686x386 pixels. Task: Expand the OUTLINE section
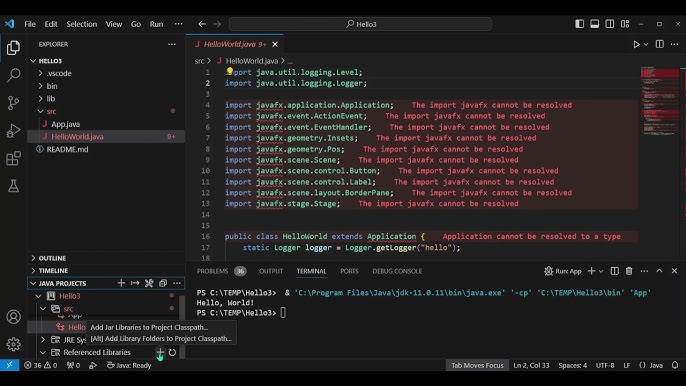pyautogui.click(x=52, y=258)
